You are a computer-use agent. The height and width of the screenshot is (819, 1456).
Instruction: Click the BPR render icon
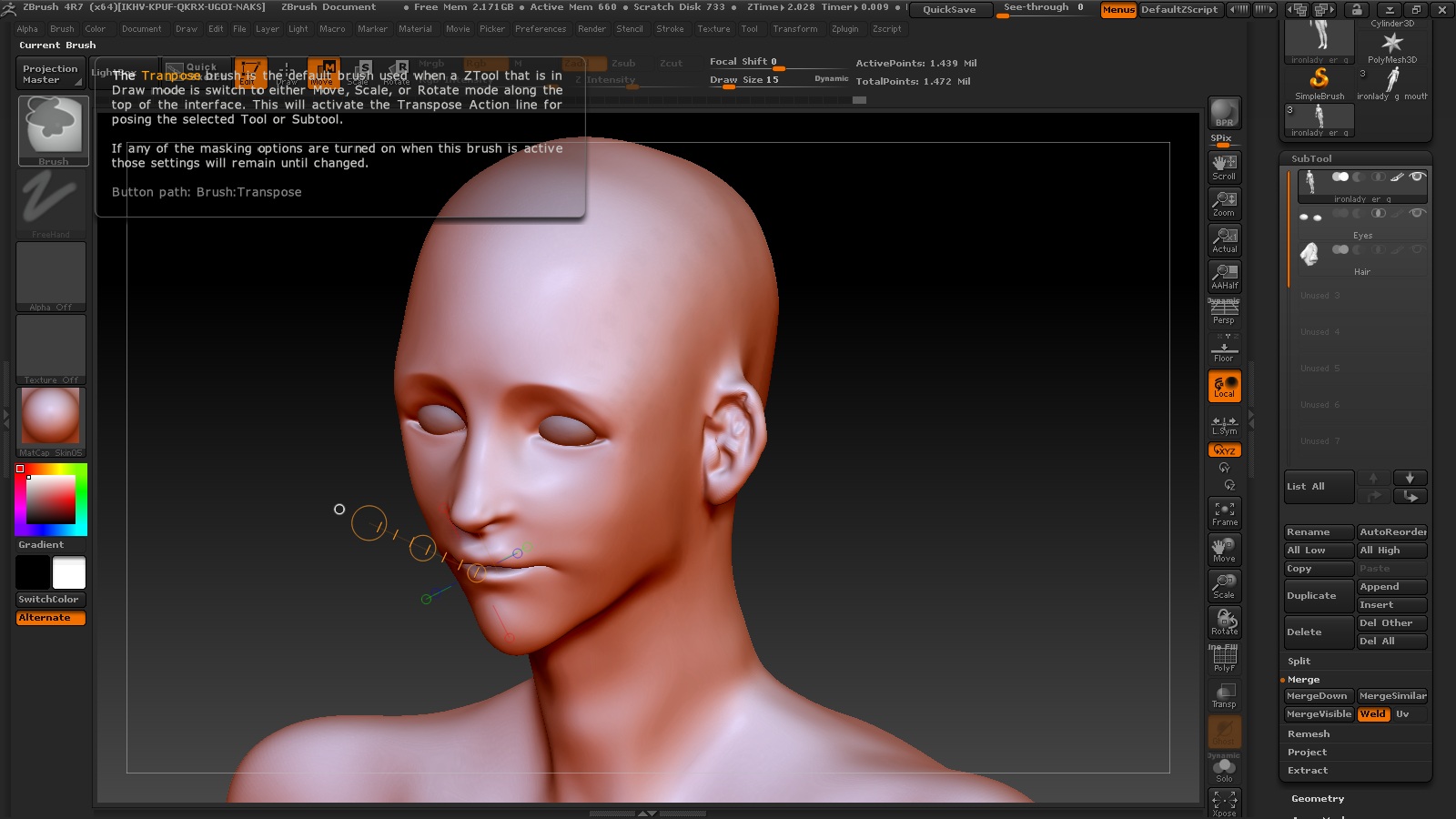pyautogui.click(x=1224, y=113)
